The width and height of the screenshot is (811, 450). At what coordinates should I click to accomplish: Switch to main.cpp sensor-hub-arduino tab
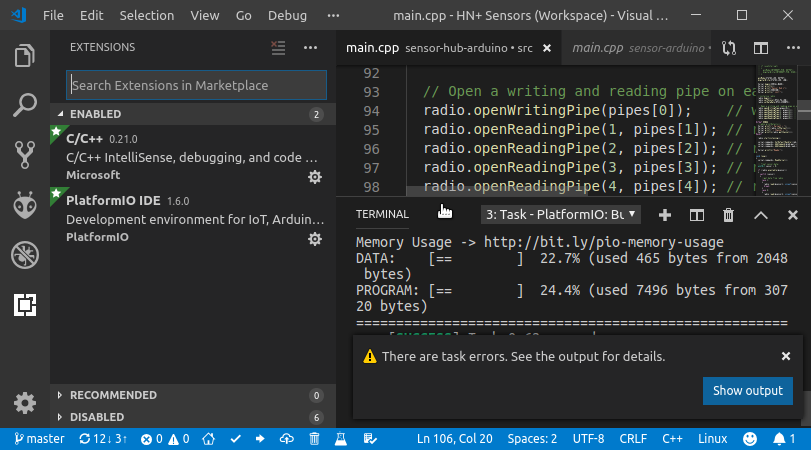(x=448, y=48)
